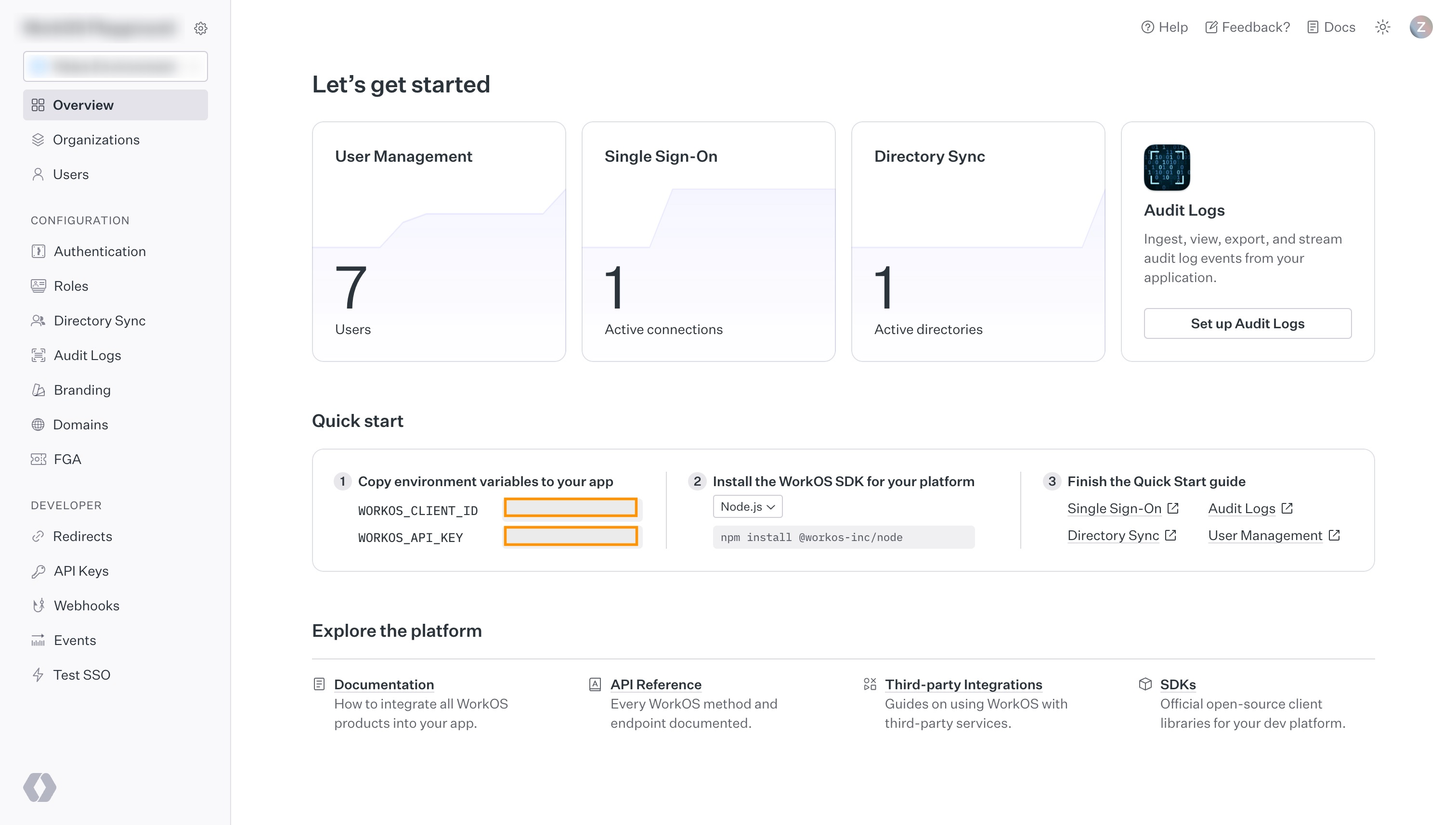
Task: Click Set up Audit Logs button
Action: (1247, 323)
